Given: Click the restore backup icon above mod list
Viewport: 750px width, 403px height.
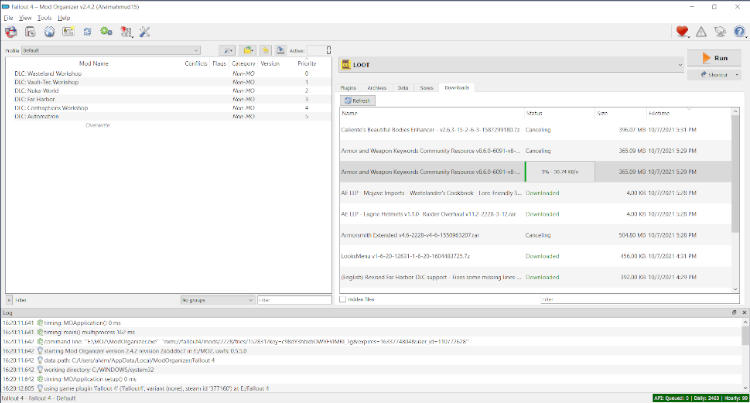Looking at the screenshot, I should coord(265,50).
